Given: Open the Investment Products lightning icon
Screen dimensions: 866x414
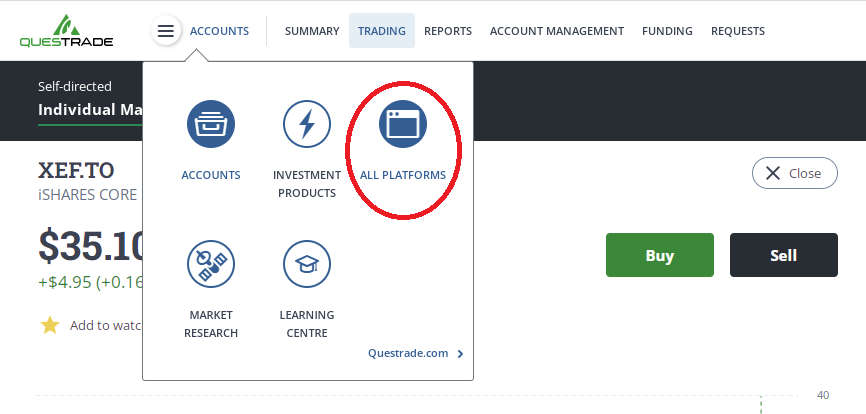Looking at the screenshot, I should (307, 124).
